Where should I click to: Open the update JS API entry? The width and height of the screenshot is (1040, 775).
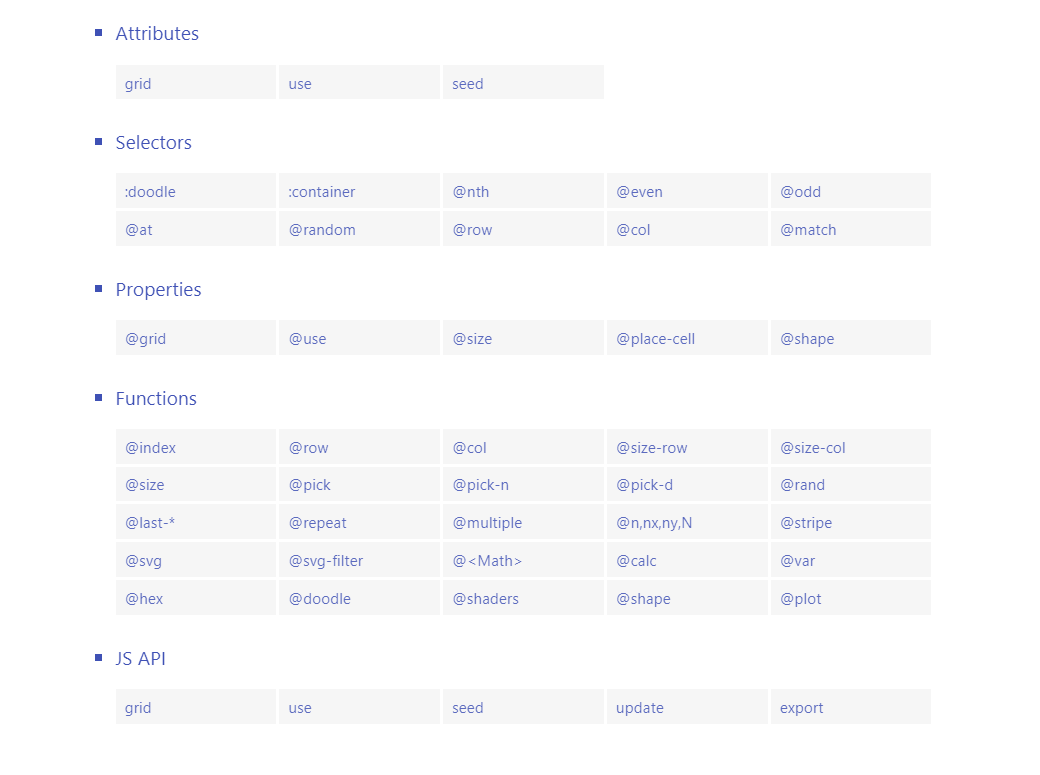click(687, 707)
